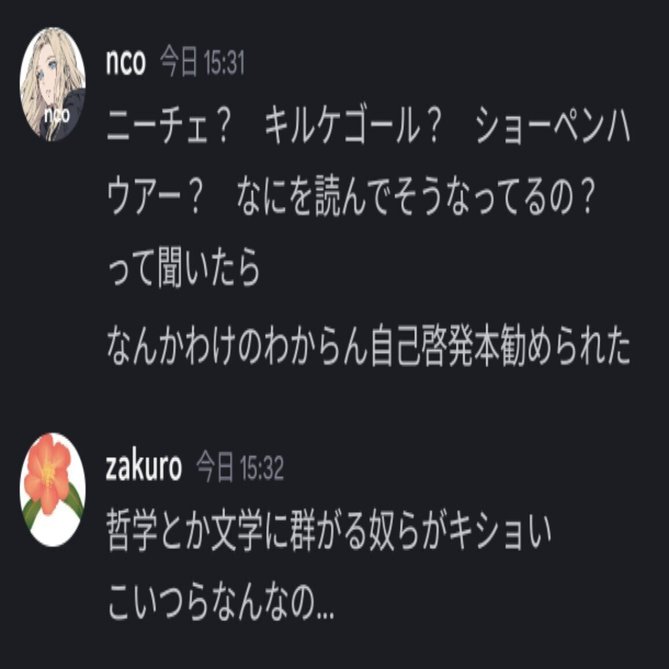Click the text ショーペンハ at line end
Viewport: 669px width, 669px height.
tap(553, 126)
